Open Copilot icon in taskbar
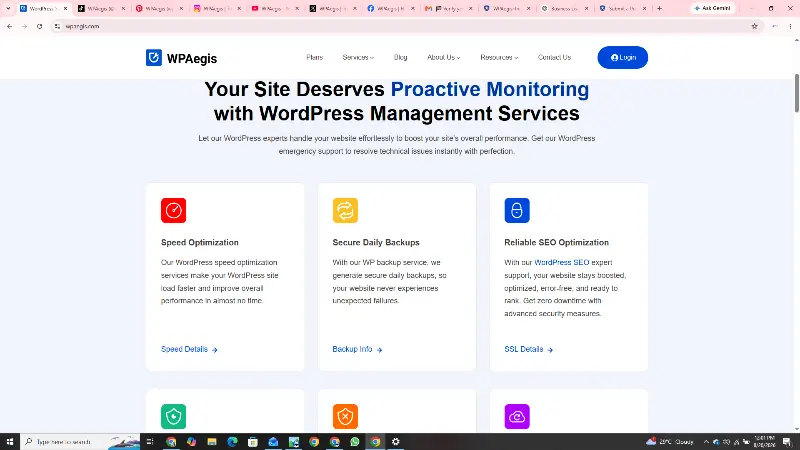 [191, 441]
